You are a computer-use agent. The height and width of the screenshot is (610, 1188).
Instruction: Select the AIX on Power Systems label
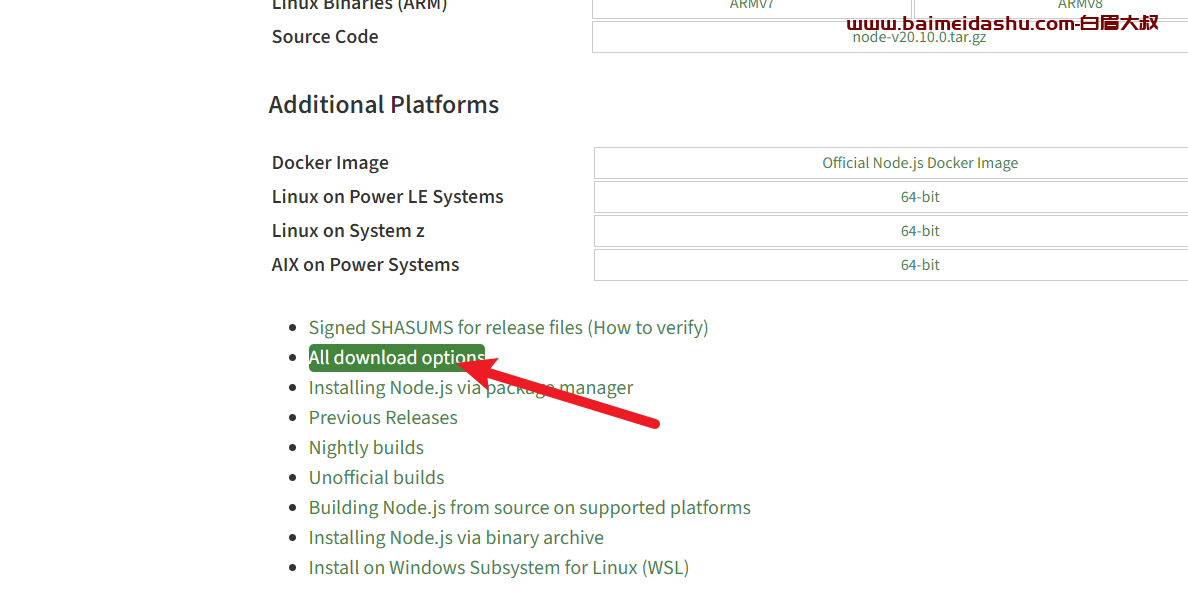click(365, 265)
